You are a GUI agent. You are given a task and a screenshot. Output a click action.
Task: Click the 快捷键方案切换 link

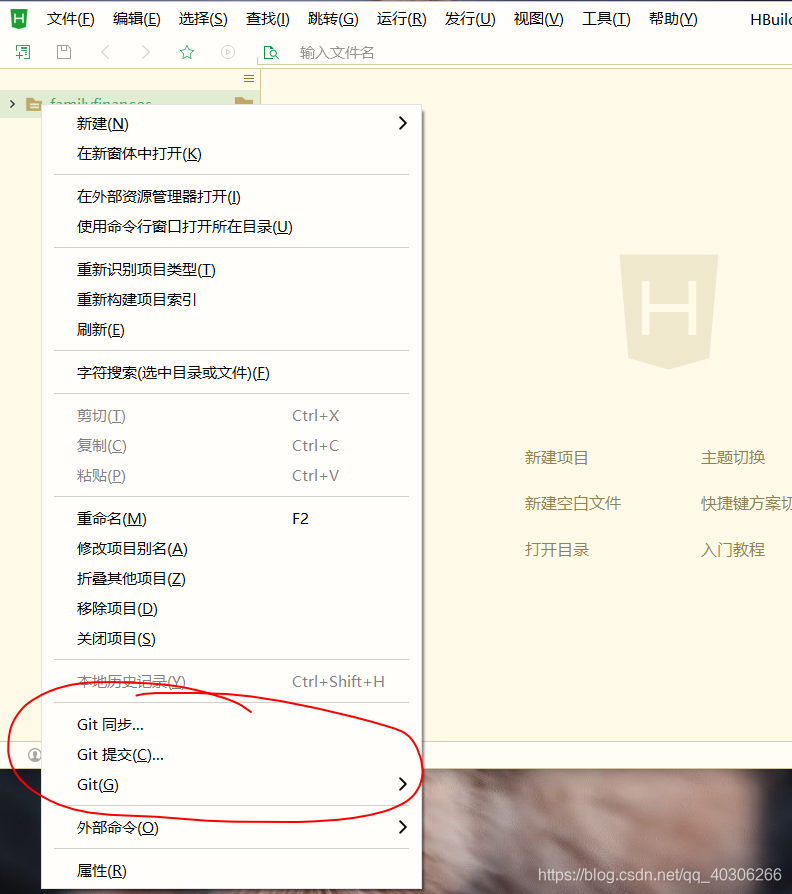pos(746,503)
